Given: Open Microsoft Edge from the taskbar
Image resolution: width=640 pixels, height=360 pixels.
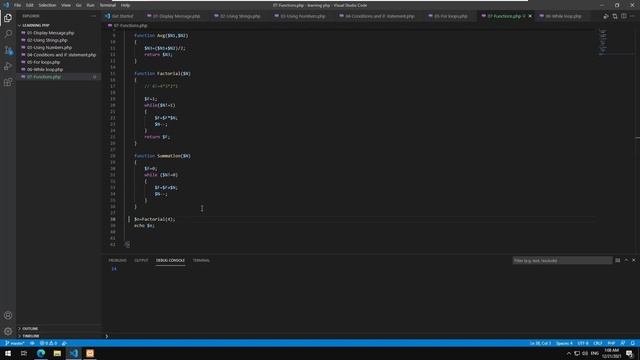Looking at the screenshot, I should click(x=41, y=353).
